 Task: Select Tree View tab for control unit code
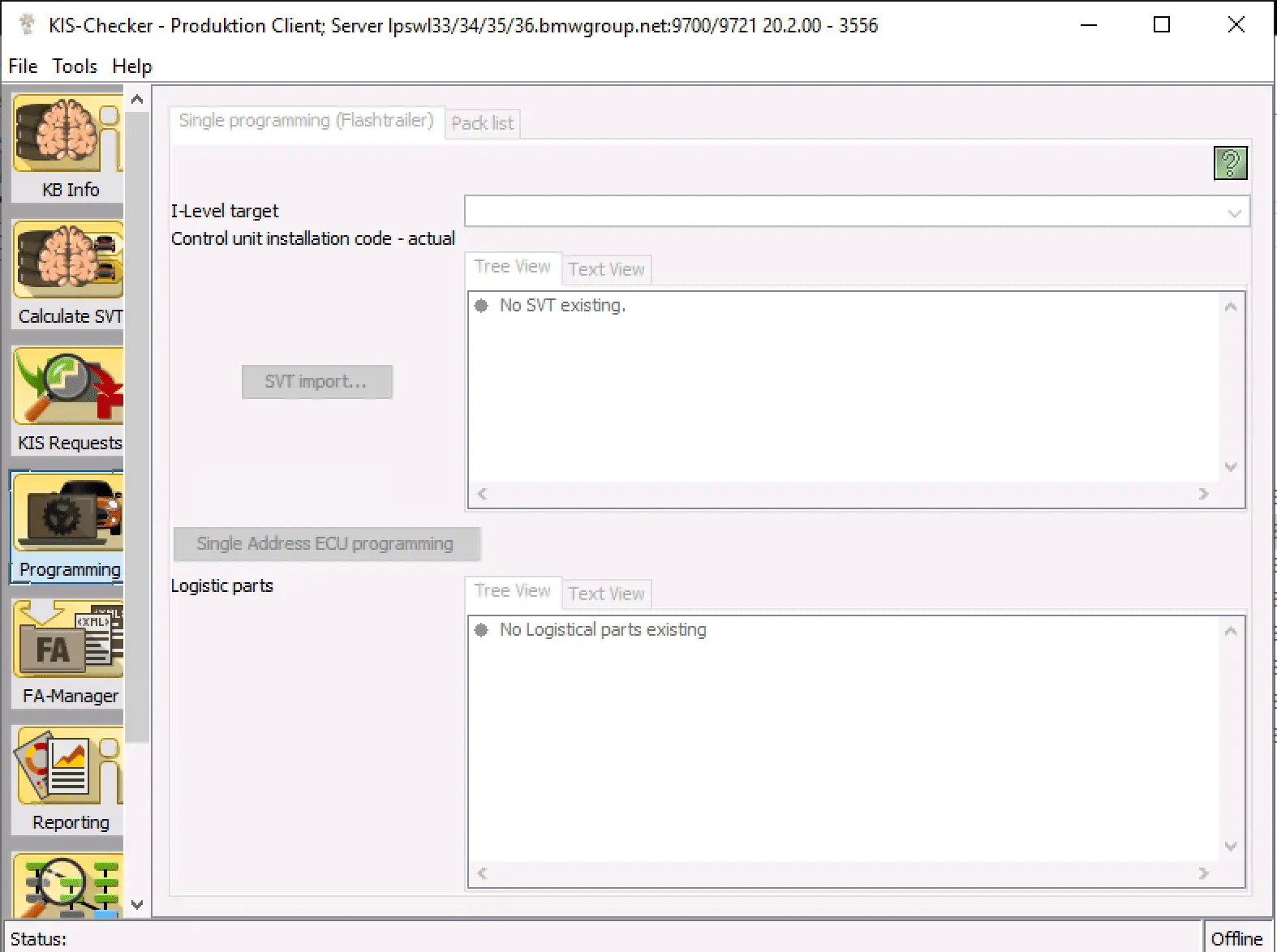[x=513, y=267]
